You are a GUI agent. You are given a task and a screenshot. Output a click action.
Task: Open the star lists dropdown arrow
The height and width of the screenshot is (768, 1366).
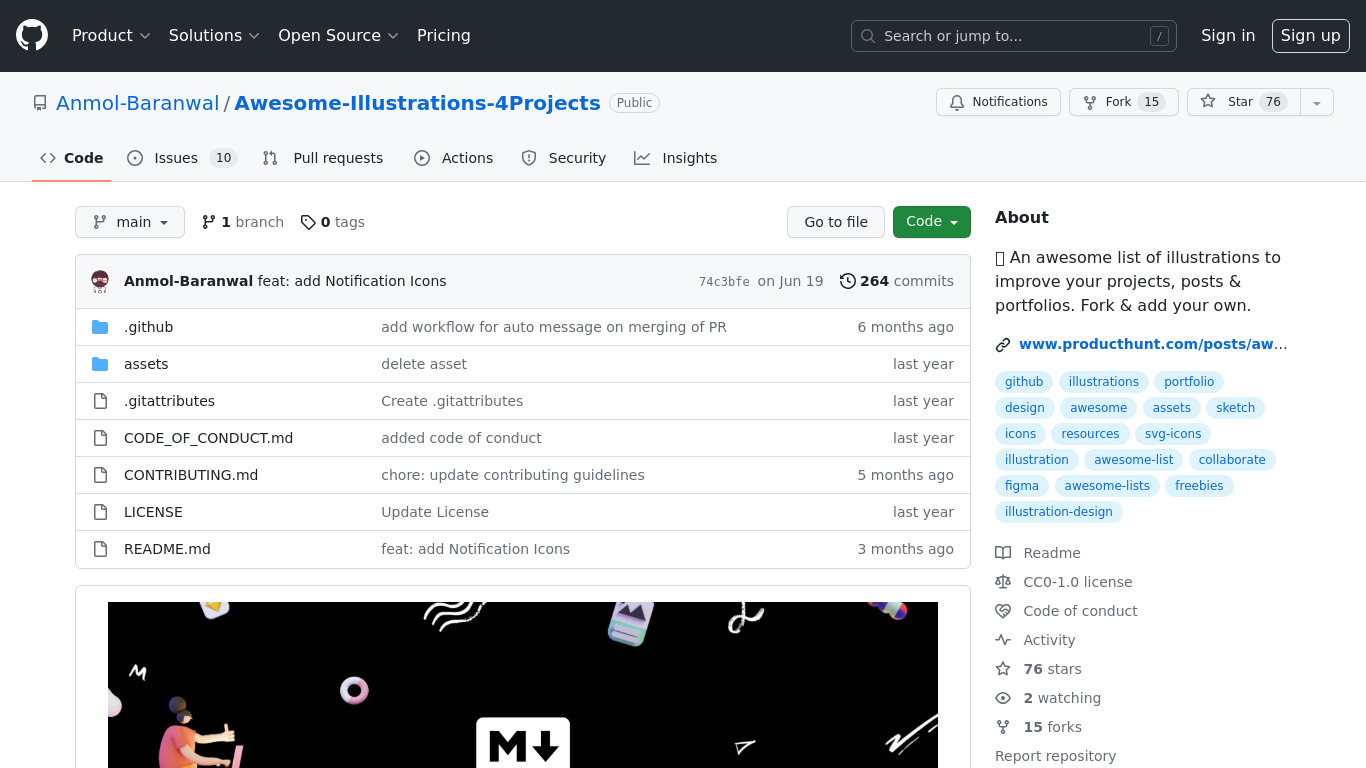click(x=1317, y=102)
